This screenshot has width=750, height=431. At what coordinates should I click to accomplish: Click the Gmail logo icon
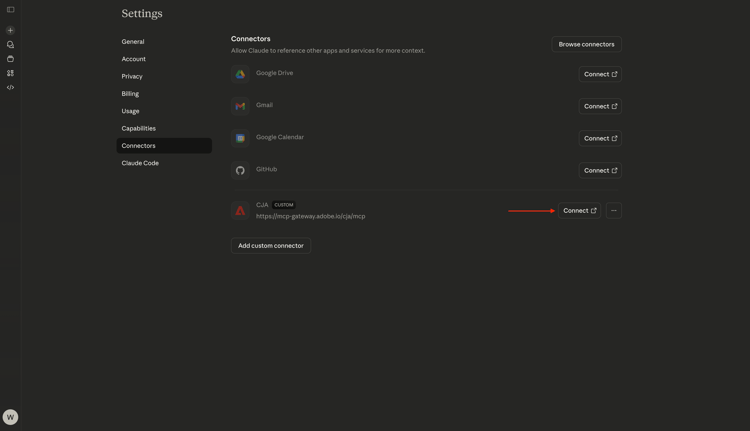pyautogui.click(x=240, y=106)
